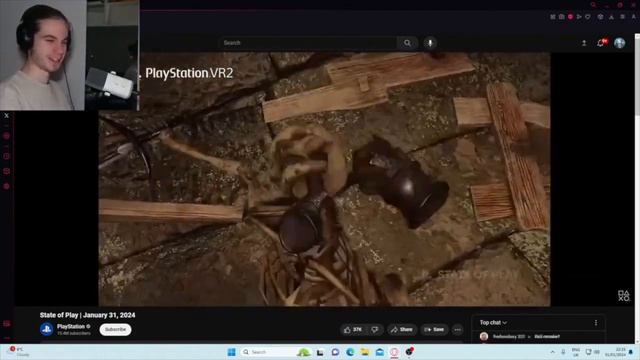
Task: Focus the YouTube search input field
Action: coord(308,43)
